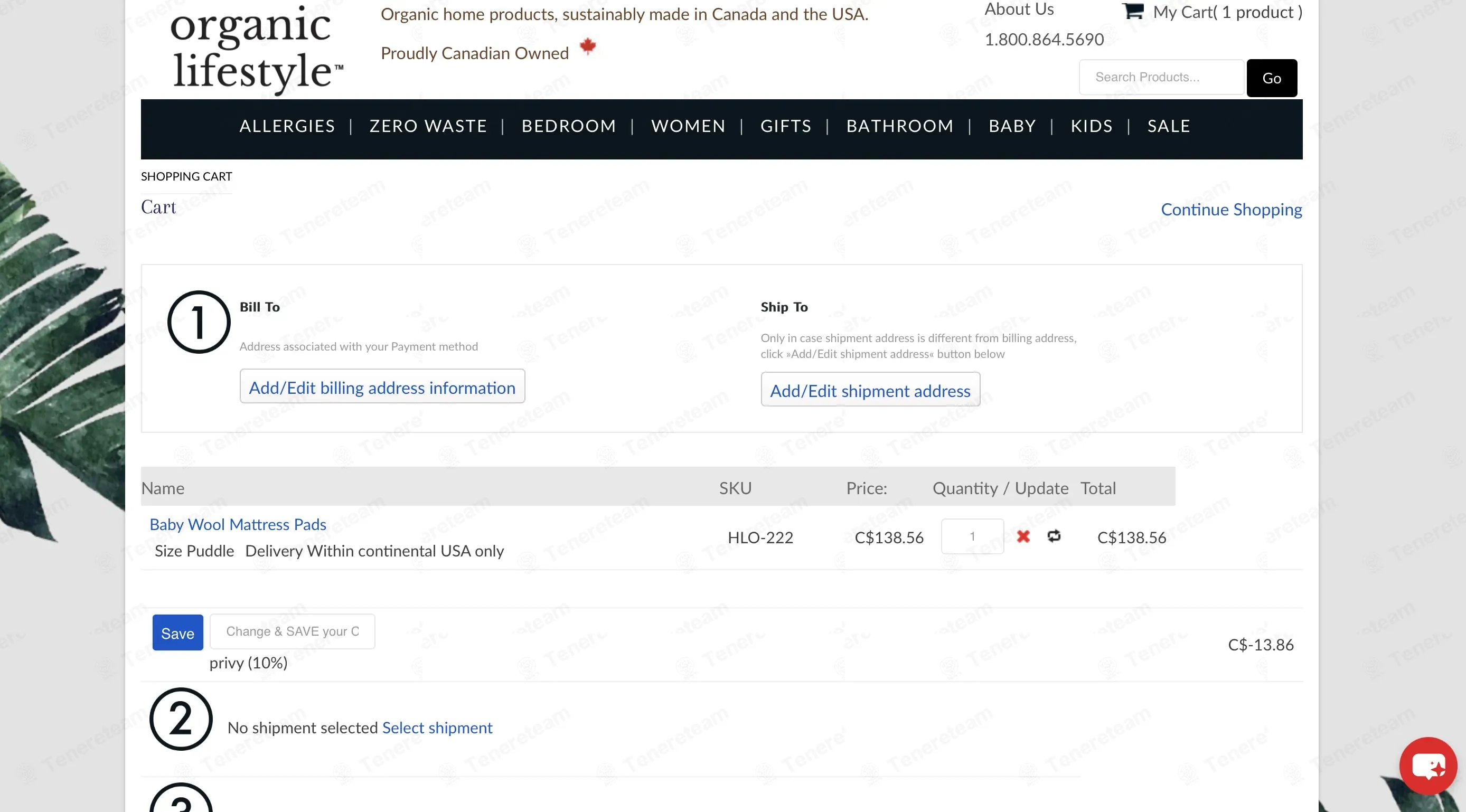Open Baby Wool Mattress Pads product link
The image size is (1466, 812).
pyautogui.click(x=238, y=524)
